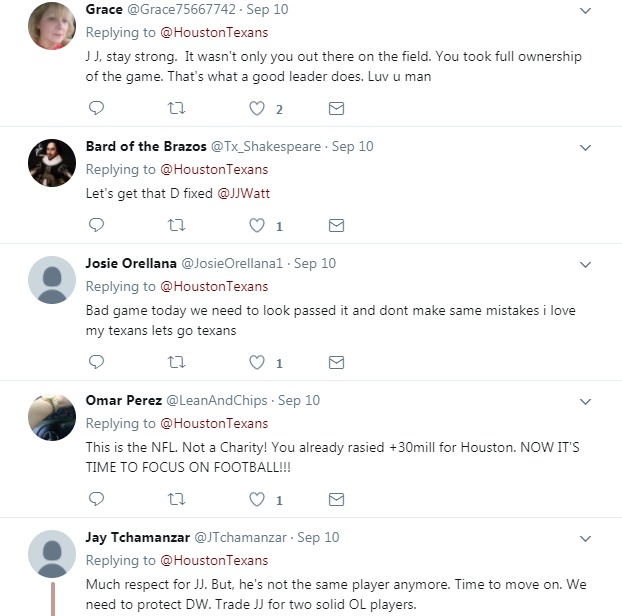
Task: Like Grace's tweet with heart icon
Action: [x=257, y=108]
